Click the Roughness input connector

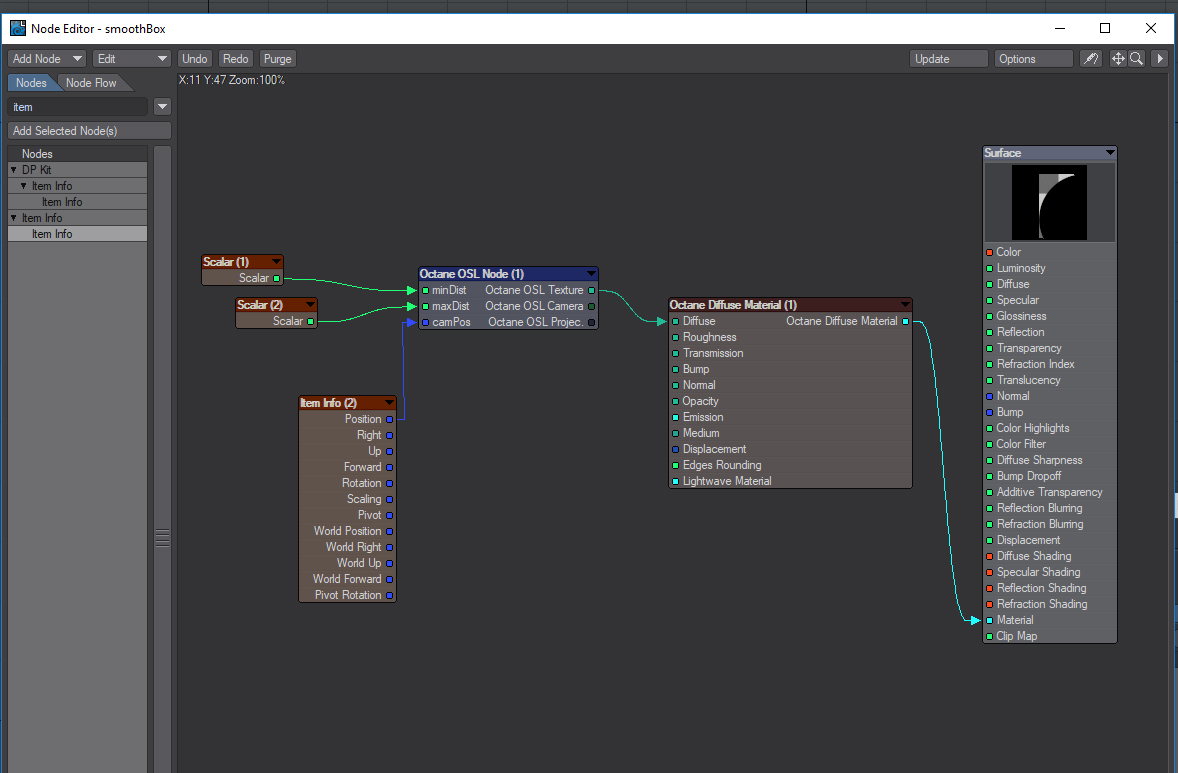point(675,337)
